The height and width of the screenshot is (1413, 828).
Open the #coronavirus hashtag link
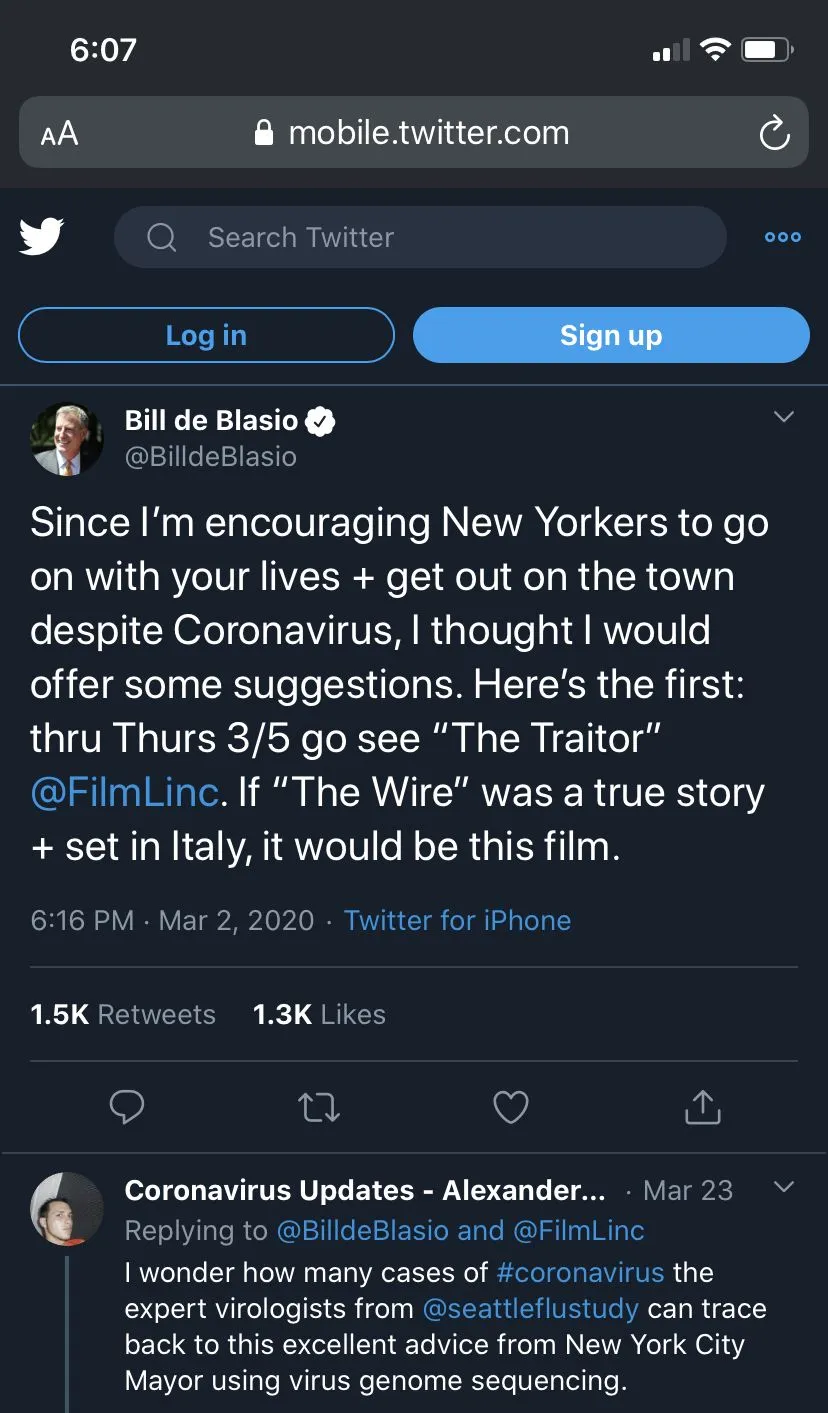coord(580,1272)
